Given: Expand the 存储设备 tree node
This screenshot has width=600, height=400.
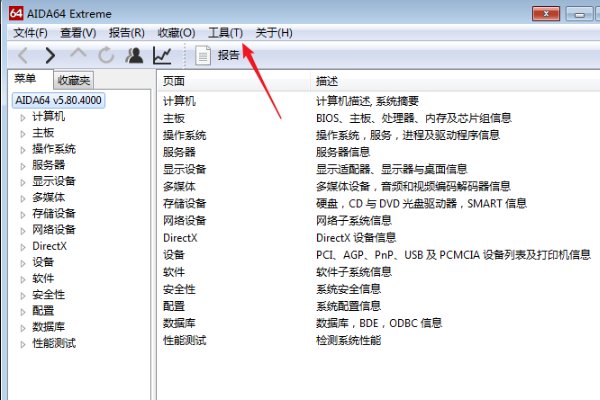Looking at the screenshot, I should click(x=23, y=214).
